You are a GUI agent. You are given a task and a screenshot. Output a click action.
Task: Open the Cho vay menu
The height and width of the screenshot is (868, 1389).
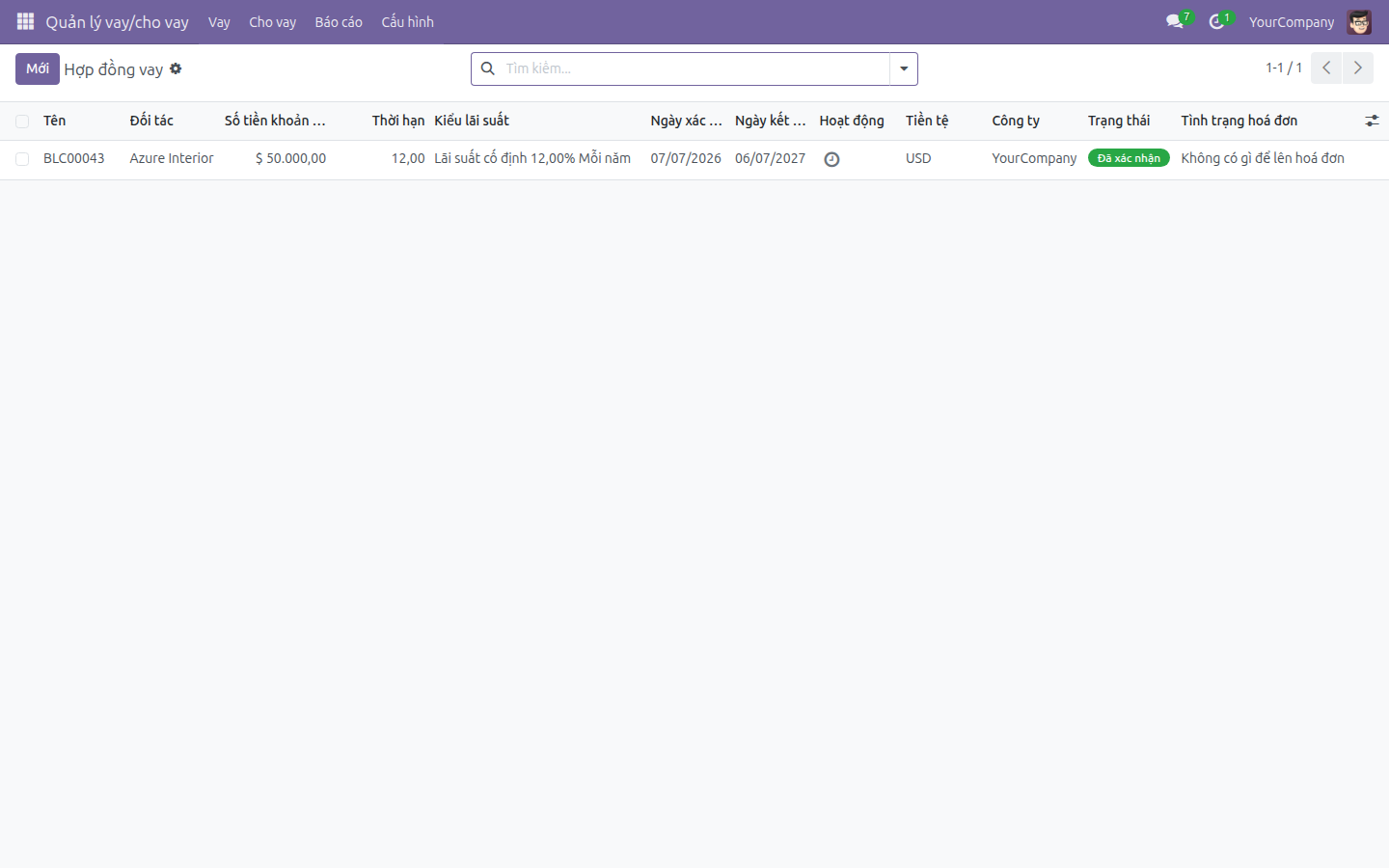click(272, 21)
